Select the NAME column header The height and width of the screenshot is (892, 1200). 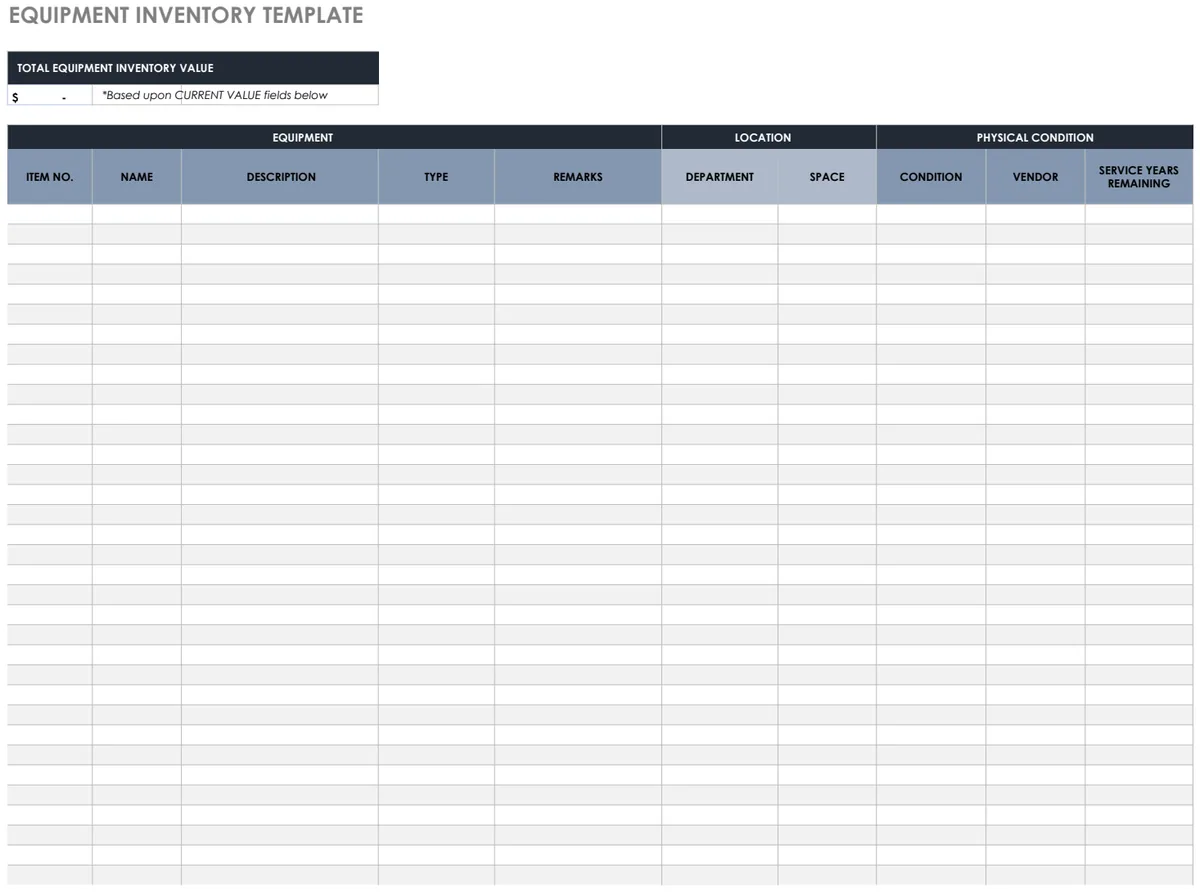[137, 177]
